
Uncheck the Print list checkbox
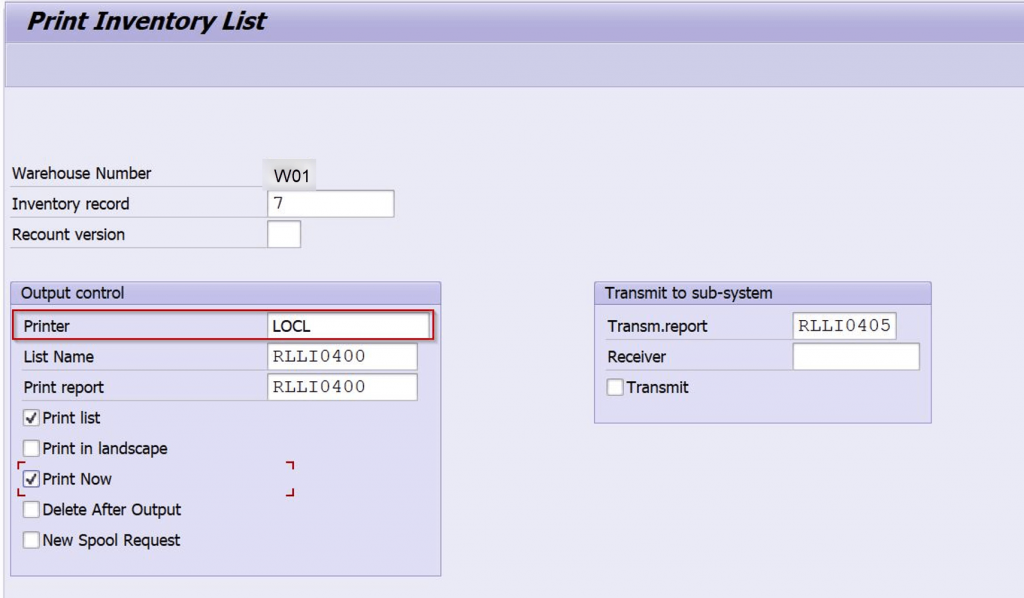[31, 418]
